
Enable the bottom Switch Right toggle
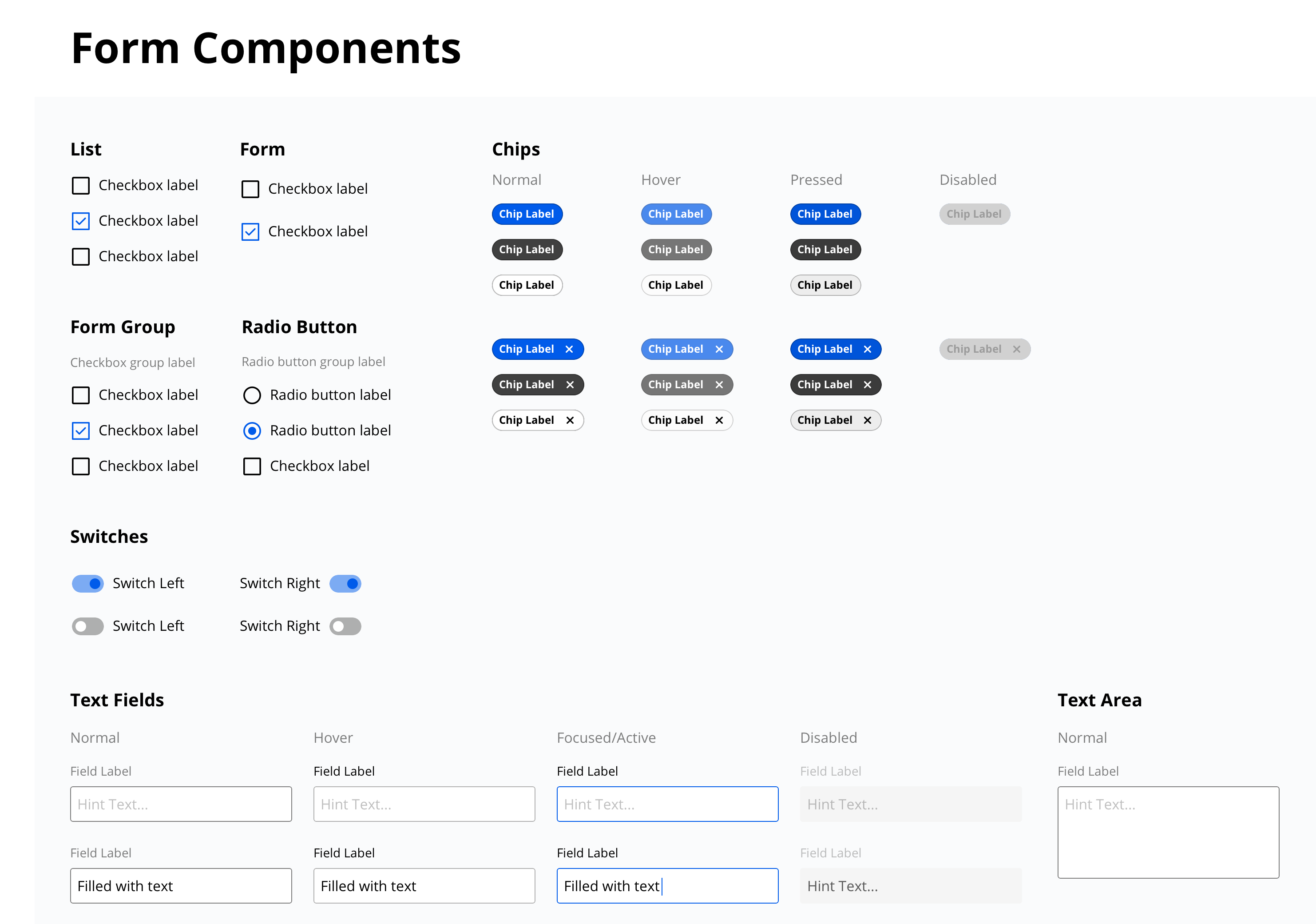[345, 626]
